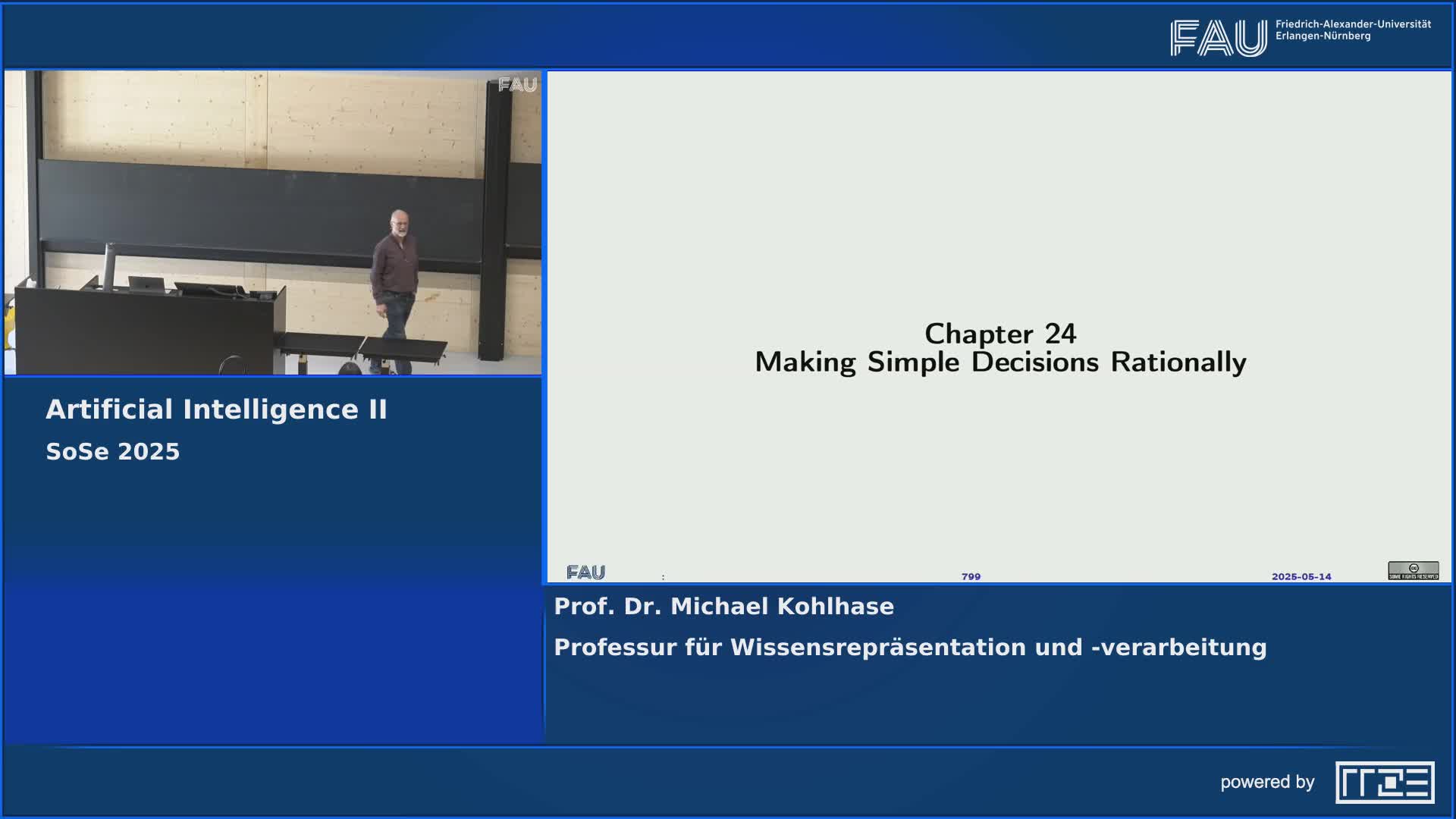Click the slide page number 799
Image resolution: width=1456 pixels, height=819 pixels.
[971, 576]
